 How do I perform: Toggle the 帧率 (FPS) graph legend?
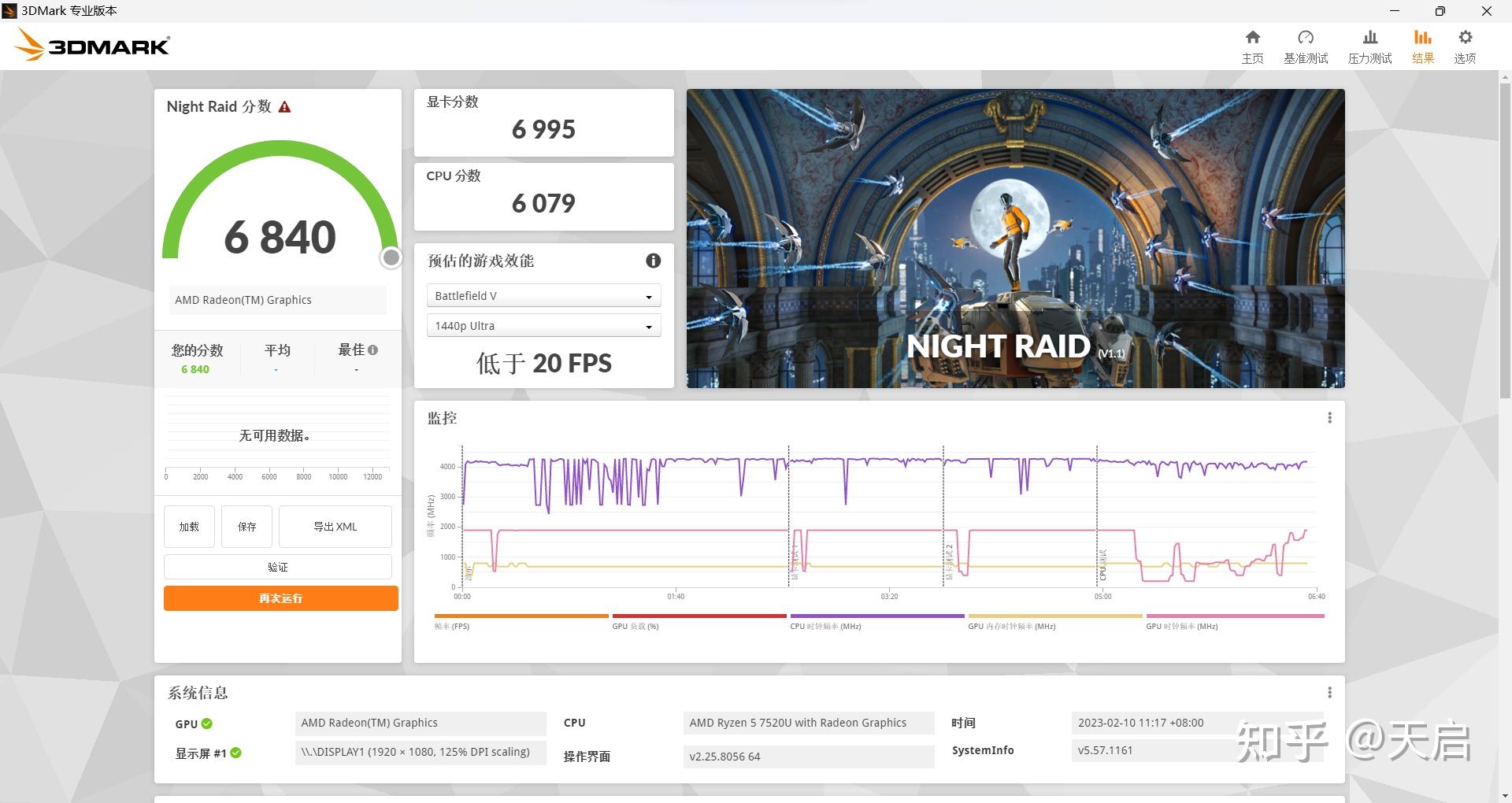(x=520, y=620)
